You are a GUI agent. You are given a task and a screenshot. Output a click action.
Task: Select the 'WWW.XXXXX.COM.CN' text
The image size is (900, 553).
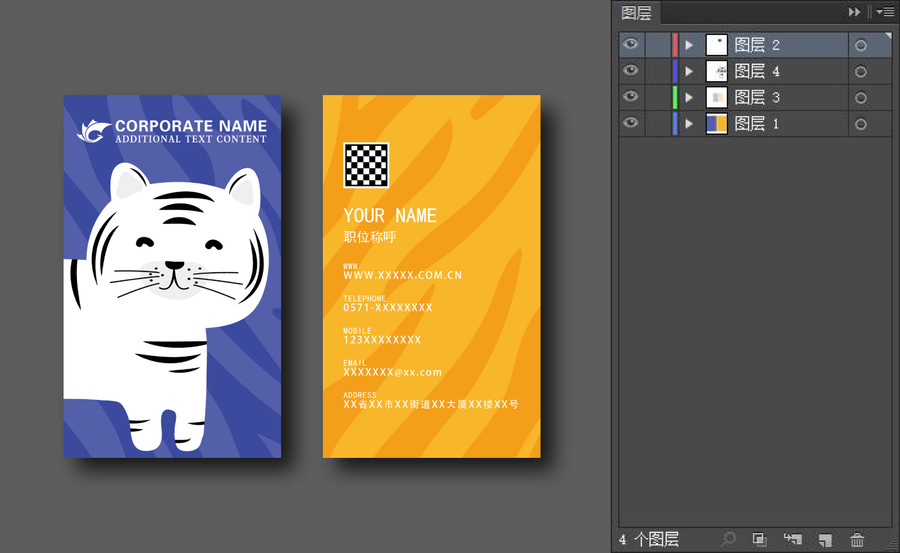(402, 275)
